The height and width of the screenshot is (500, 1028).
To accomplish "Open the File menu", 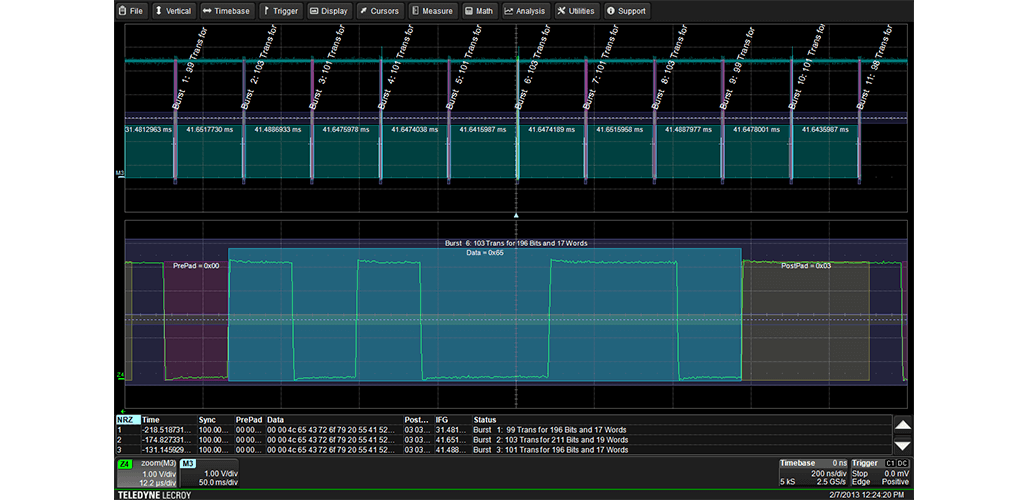I will coord(131,11).
